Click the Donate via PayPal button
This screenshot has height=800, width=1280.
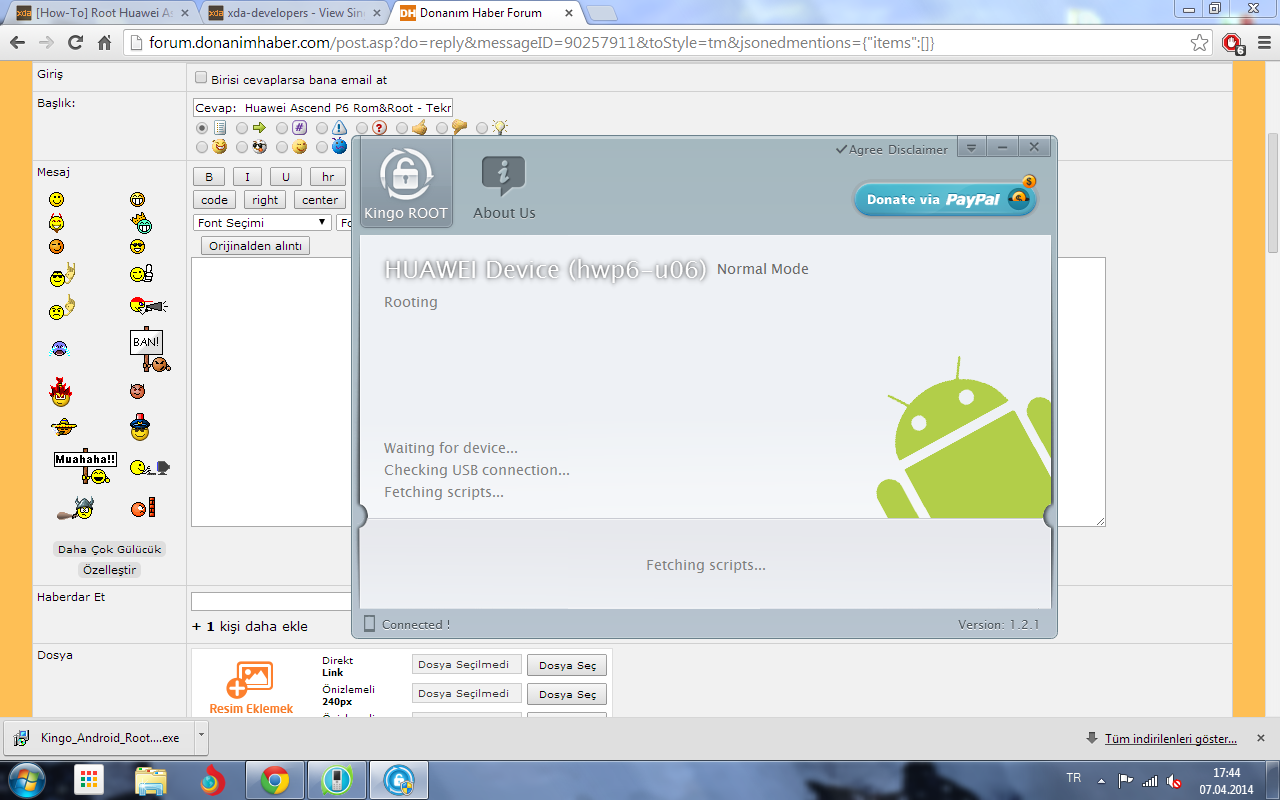point(944,199)
